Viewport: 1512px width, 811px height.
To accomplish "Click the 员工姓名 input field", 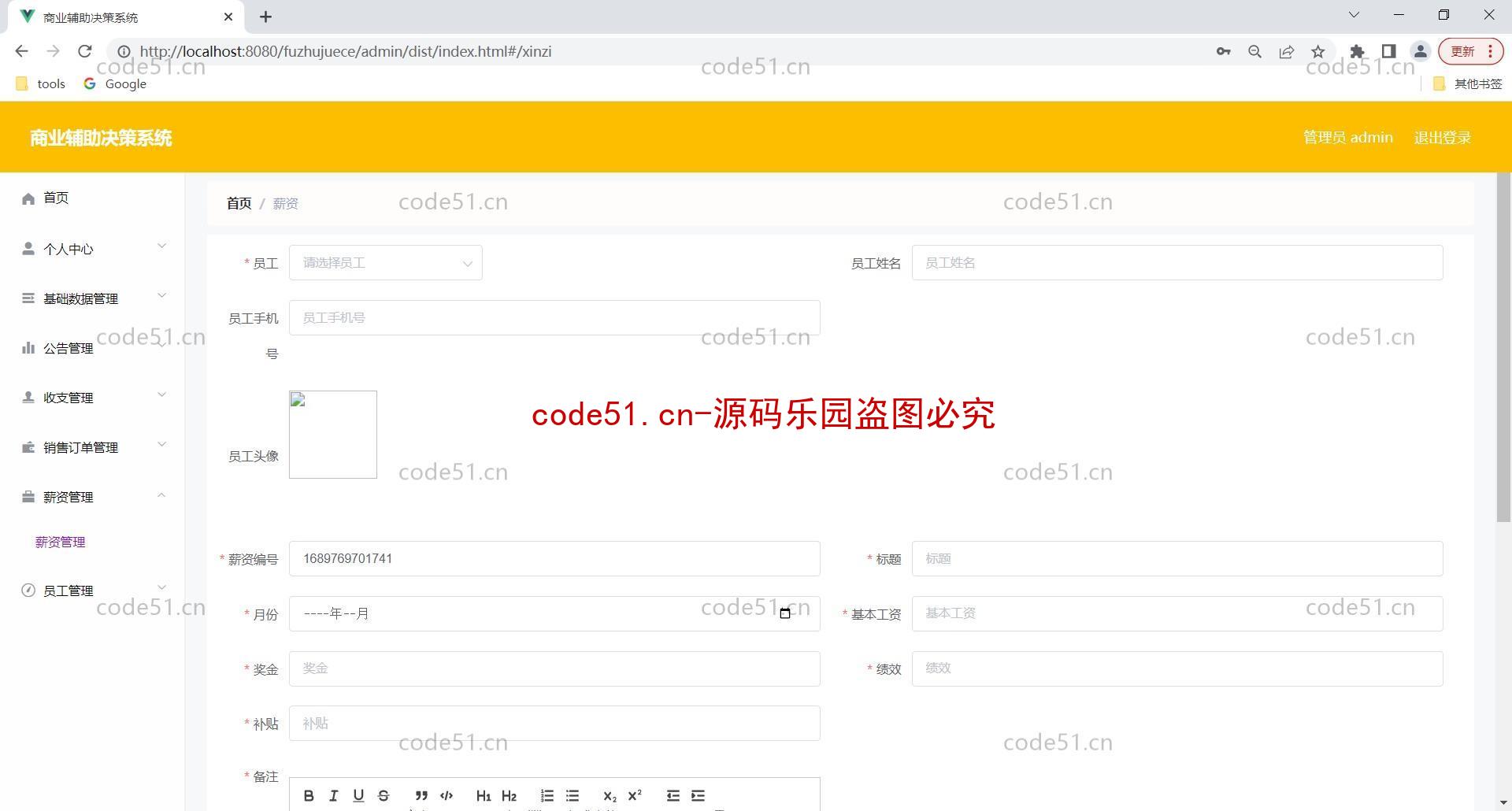I will point(1177,263).
